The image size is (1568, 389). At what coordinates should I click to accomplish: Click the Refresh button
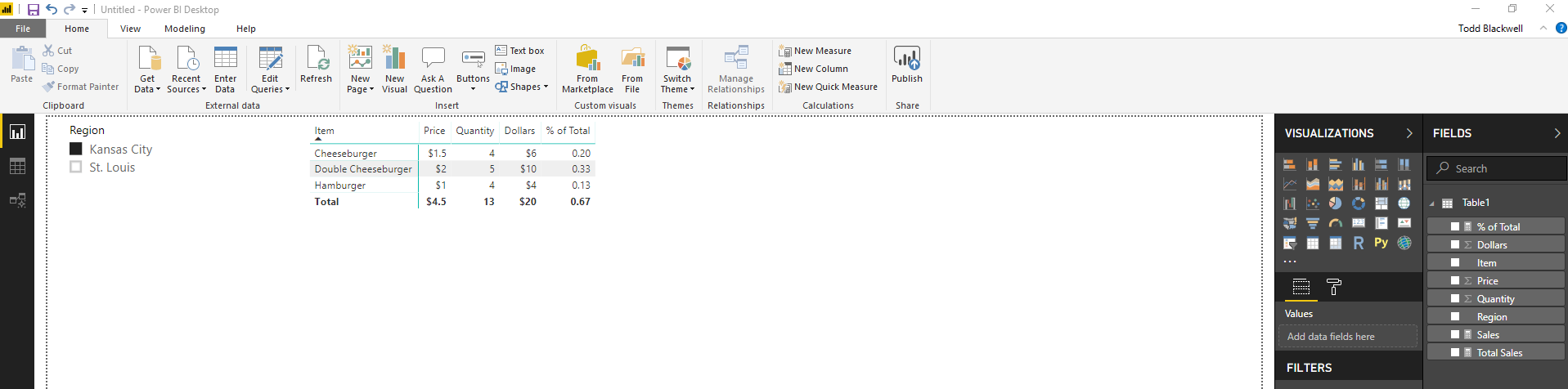[316, 65]
